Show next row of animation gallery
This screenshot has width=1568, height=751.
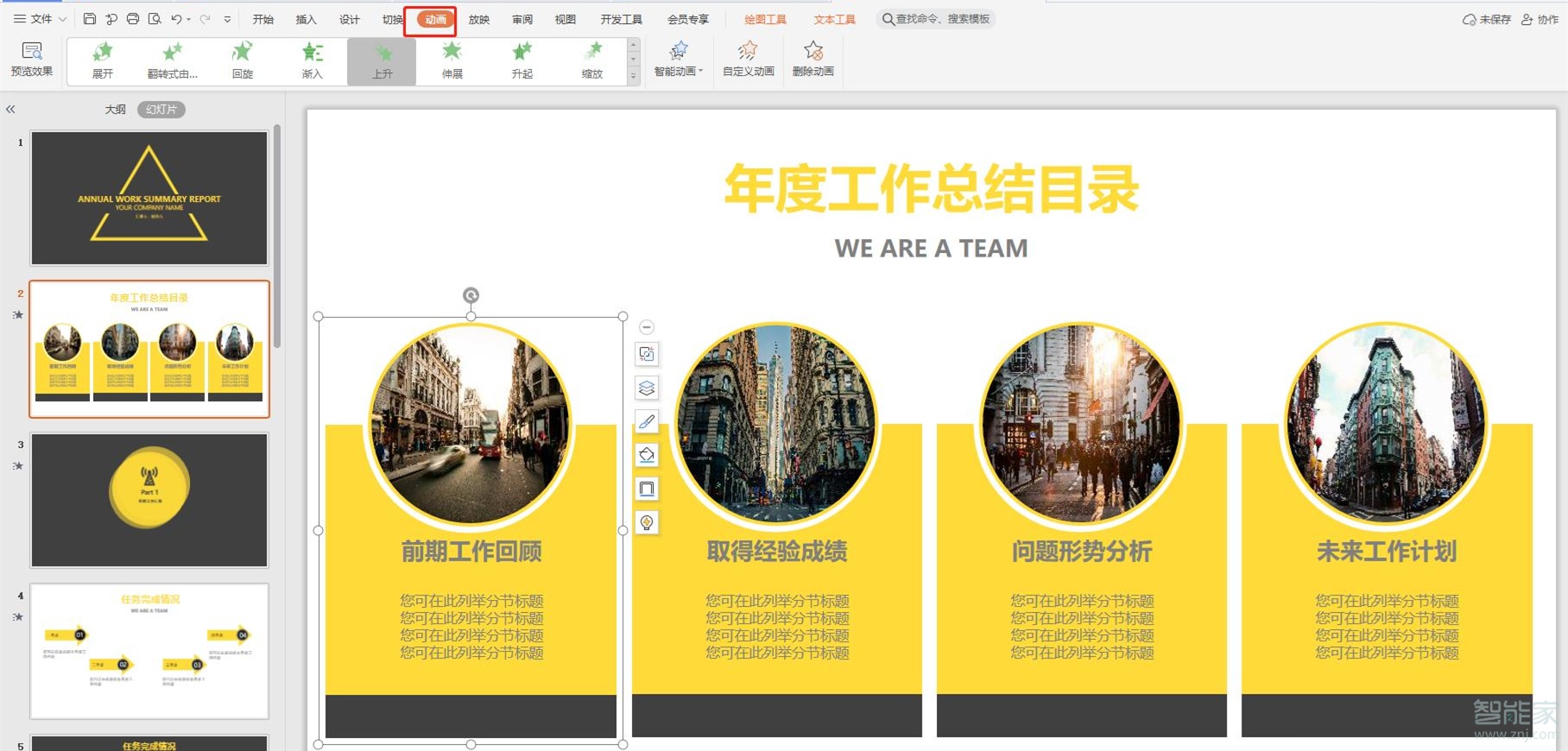pos(634,60)
